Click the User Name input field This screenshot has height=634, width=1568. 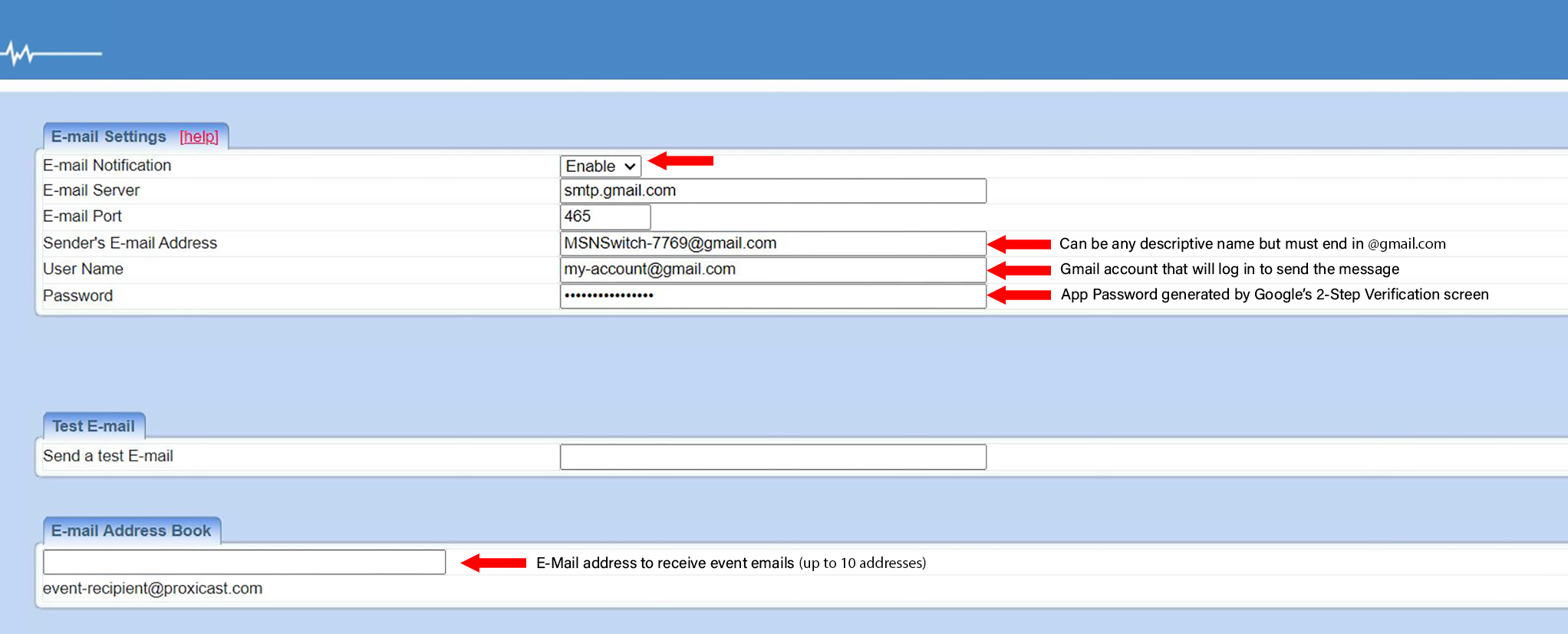(x=772, y=269)
